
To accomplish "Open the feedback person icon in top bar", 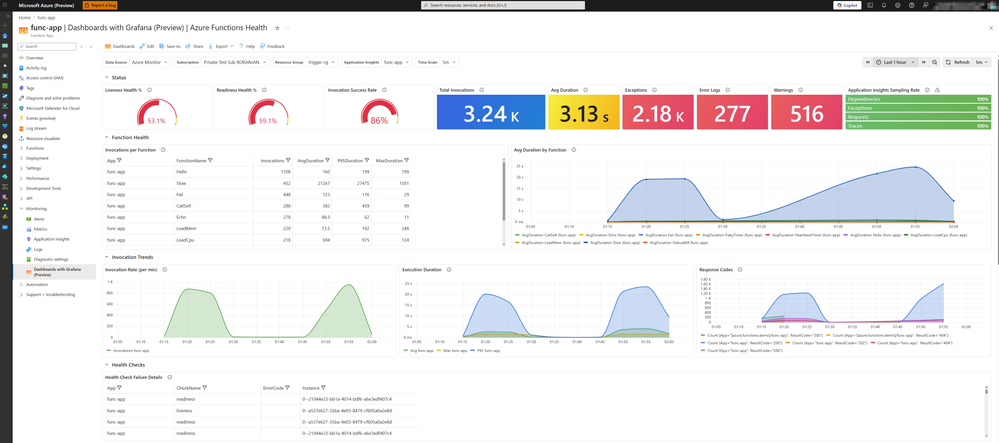I will [x=926, y=5].
